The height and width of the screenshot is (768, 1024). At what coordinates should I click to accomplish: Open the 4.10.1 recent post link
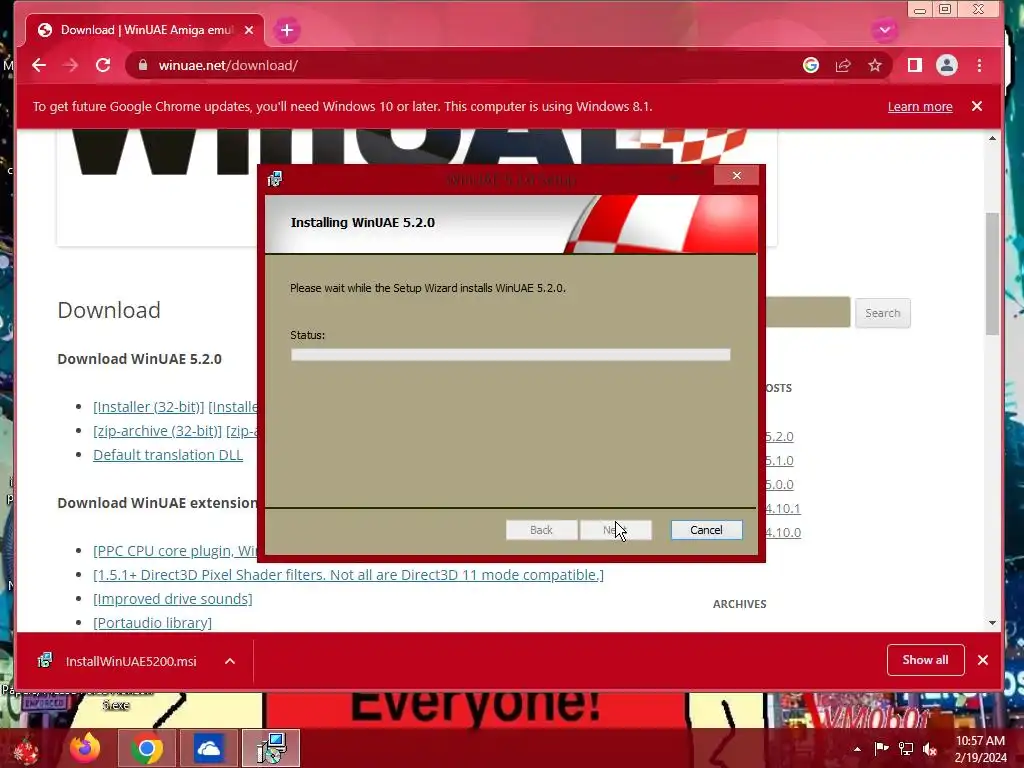point(783,508)
